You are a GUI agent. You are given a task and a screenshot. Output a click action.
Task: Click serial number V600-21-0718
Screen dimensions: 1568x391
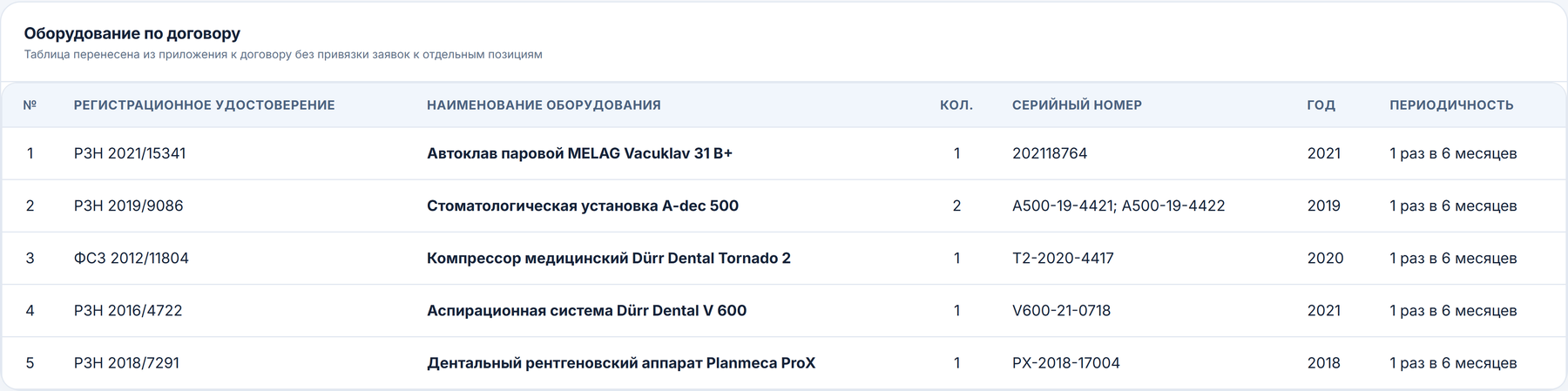(1061, 310)
